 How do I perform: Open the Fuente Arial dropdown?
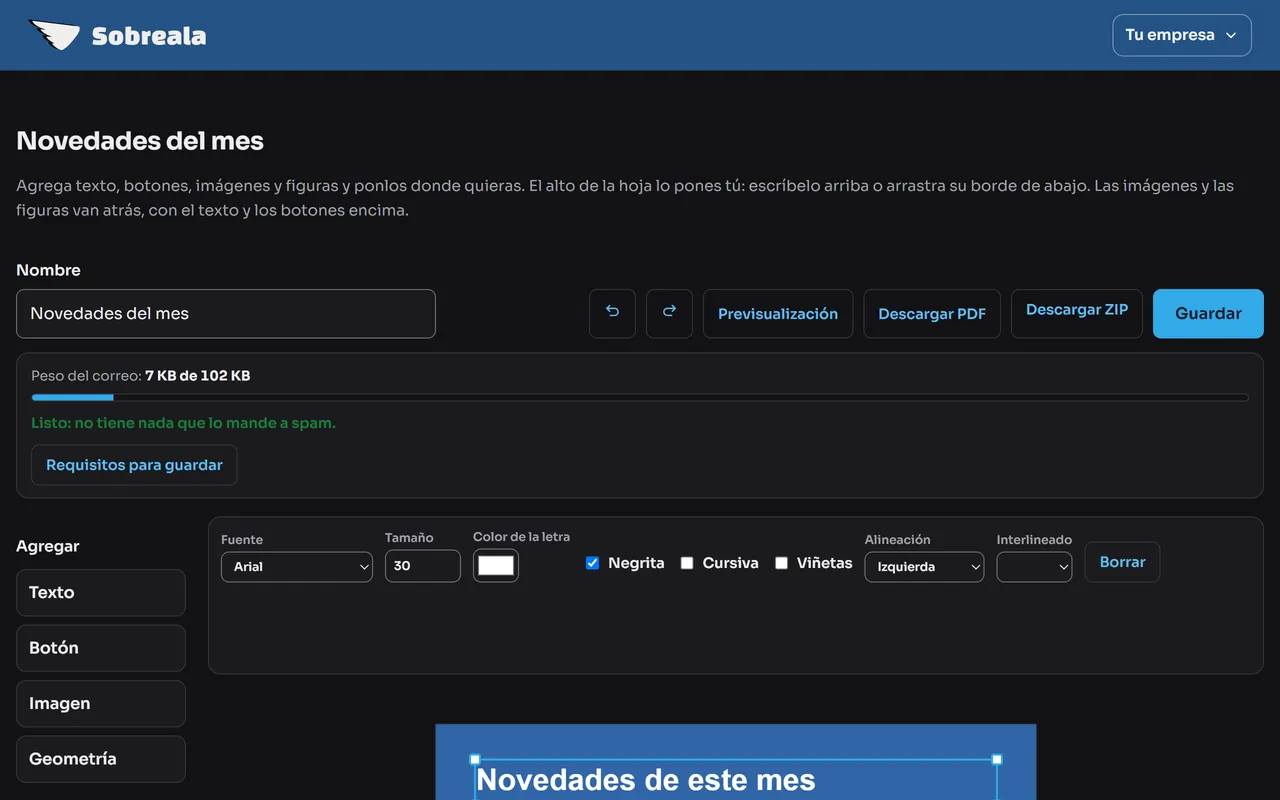[297, 566]
